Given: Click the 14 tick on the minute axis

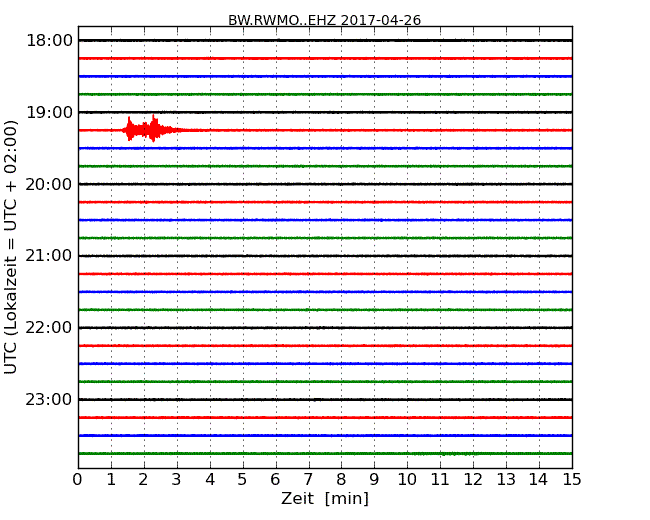Looking at the screenshot, I should [539, 480].
